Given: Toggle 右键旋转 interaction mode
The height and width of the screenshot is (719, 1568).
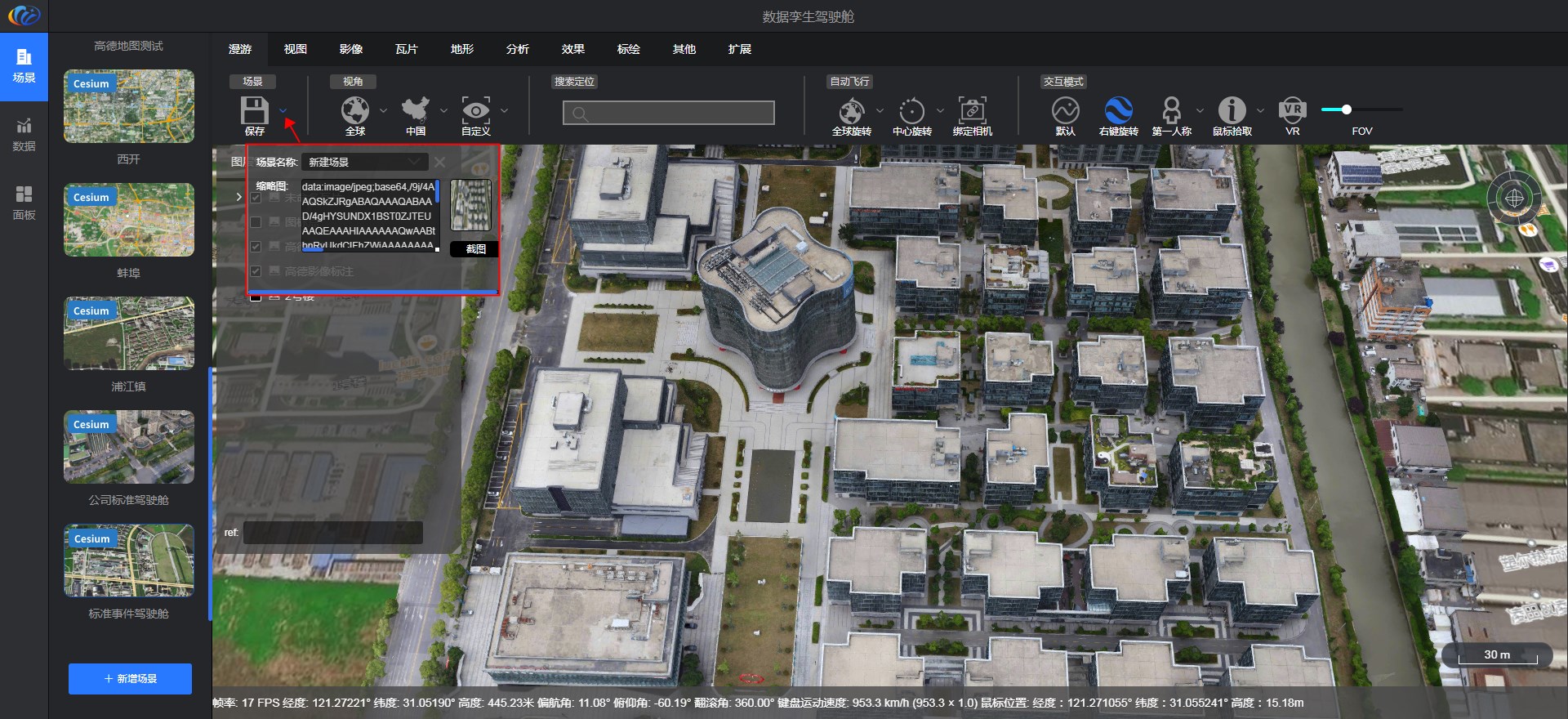Looking at the screenshot, I should (1118, 110).
